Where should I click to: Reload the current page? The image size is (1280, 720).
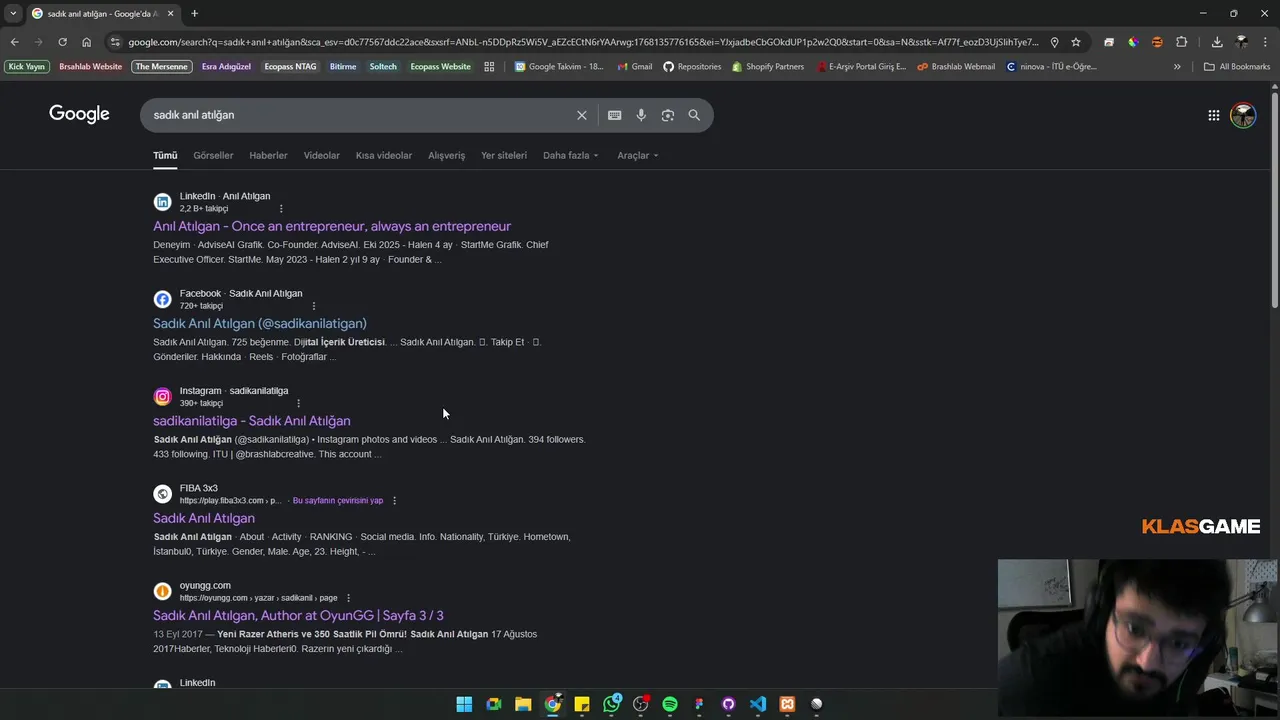(x=62, y=42)
